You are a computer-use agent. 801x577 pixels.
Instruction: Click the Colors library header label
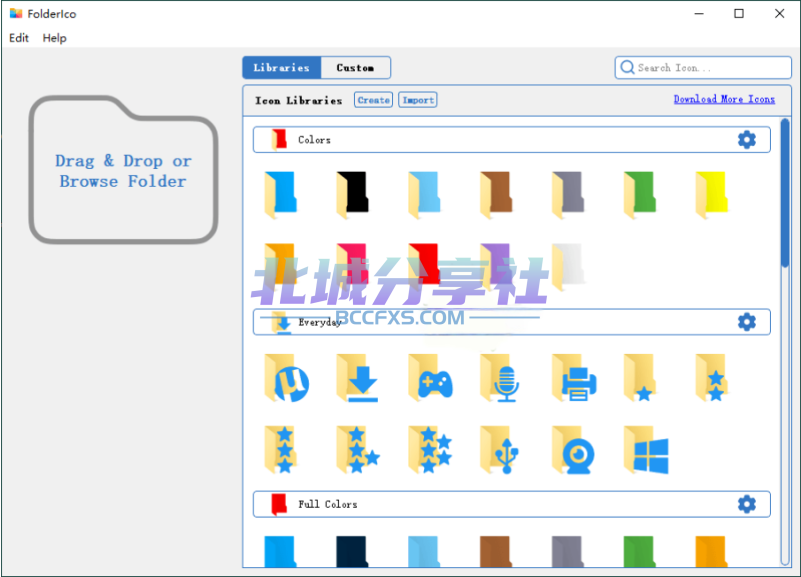314,140
